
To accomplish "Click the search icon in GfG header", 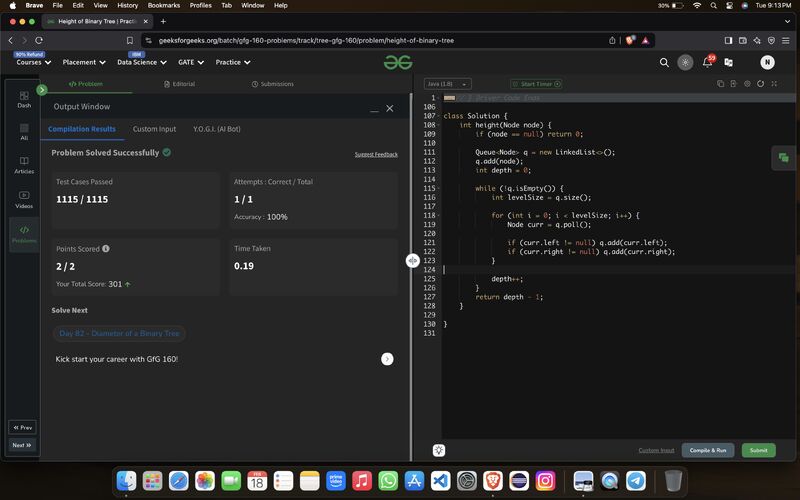I will tap(664, 62).
